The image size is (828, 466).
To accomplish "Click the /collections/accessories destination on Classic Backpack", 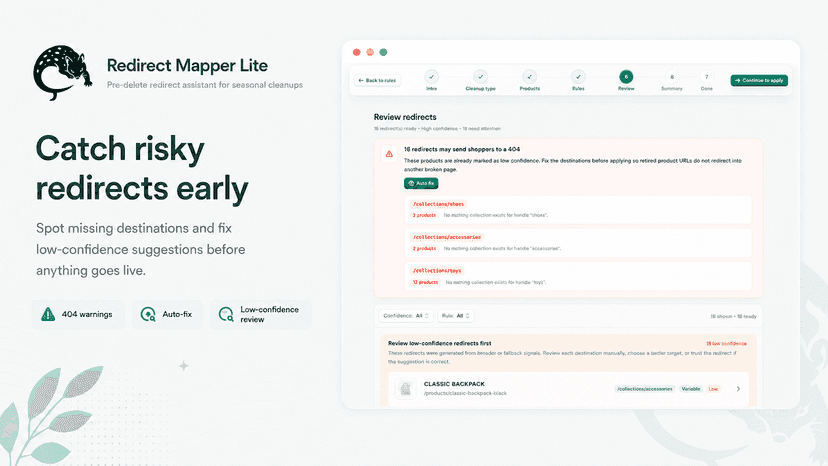I will (645, 389).
